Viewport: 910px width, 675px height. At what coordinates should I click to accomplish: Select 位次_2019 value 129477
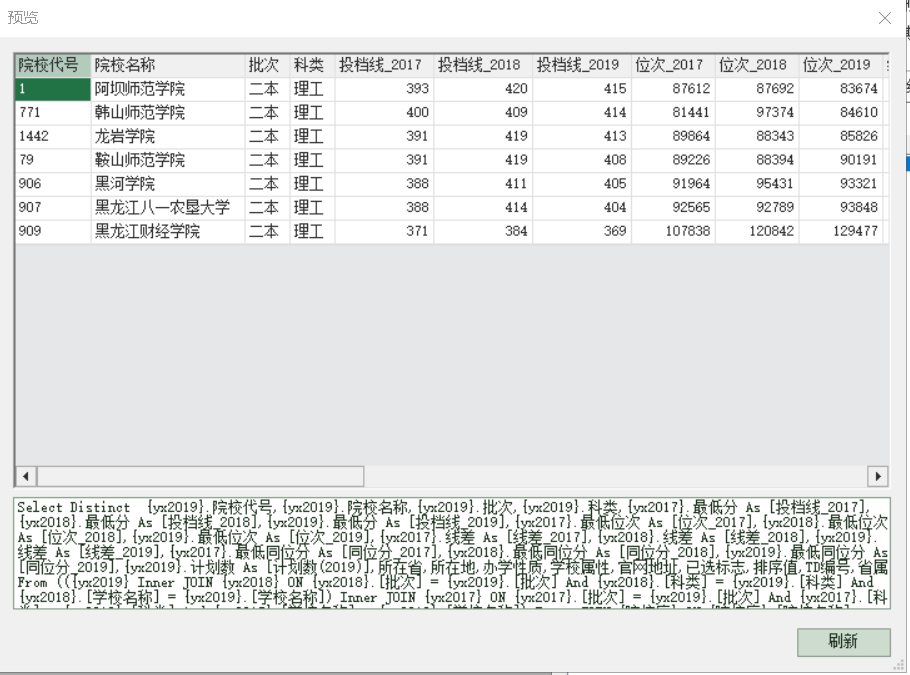click(x=840, y=232)
